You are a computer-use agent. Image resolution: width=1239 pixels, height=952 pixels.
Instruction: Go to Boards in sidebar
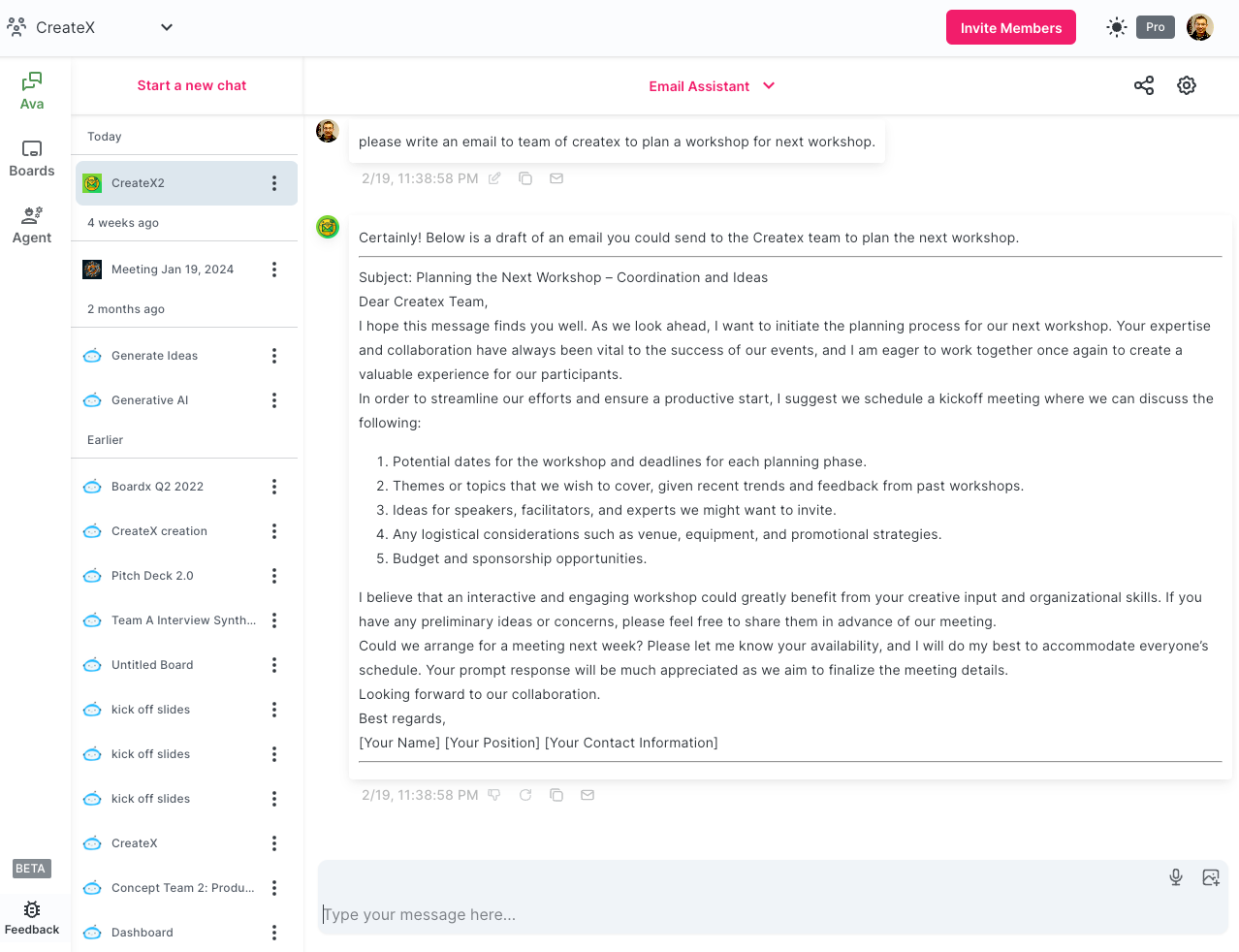(32, 159)
